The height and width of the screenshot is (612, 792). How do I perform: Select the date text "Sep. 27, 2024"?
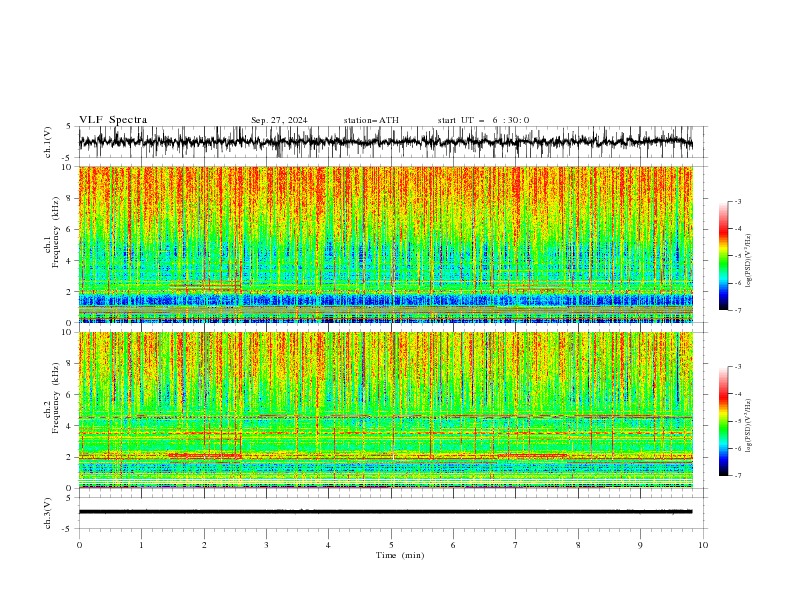point(279,120)
